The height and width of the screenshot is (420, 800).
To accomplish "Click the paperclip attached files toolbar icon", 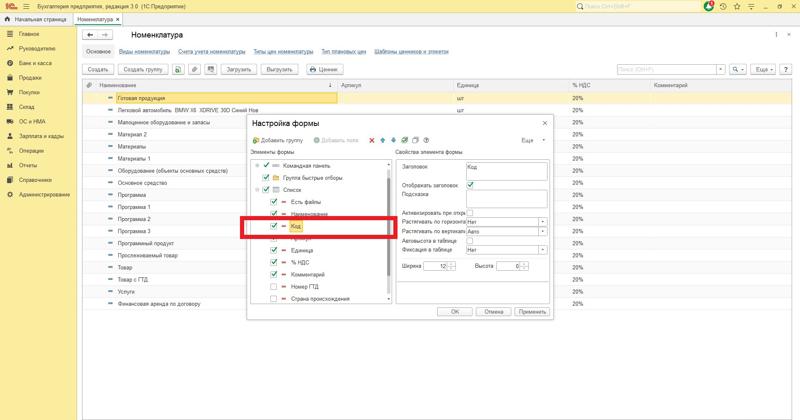I will coord(194,69).
